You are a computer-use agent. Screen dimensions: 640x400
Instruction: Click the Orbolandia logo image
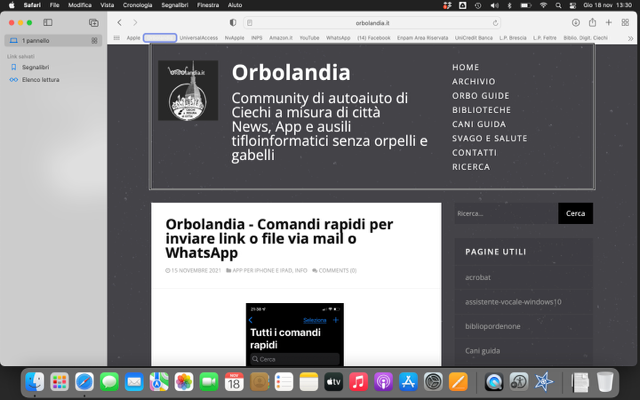[x=188, y=91]
